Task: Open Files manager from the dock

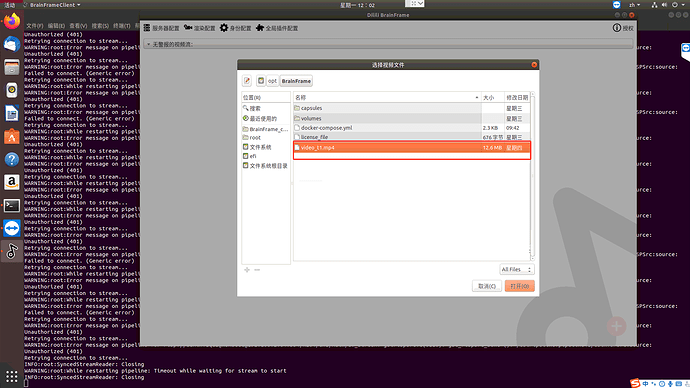Action: click(12, 67)
